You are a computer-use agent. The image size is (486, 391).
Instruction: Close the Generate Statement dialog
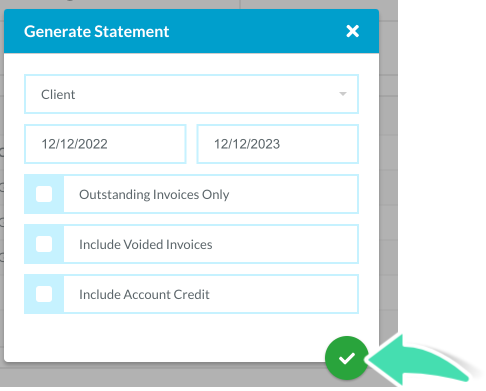pyautogui.click(x=352, y=31)
